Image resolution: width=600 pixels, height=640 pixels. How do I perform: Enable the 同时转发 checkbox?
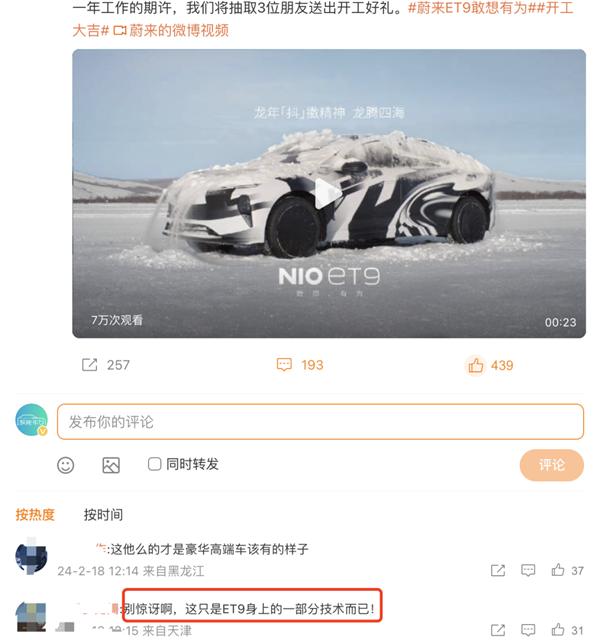(x=154, y=464)
